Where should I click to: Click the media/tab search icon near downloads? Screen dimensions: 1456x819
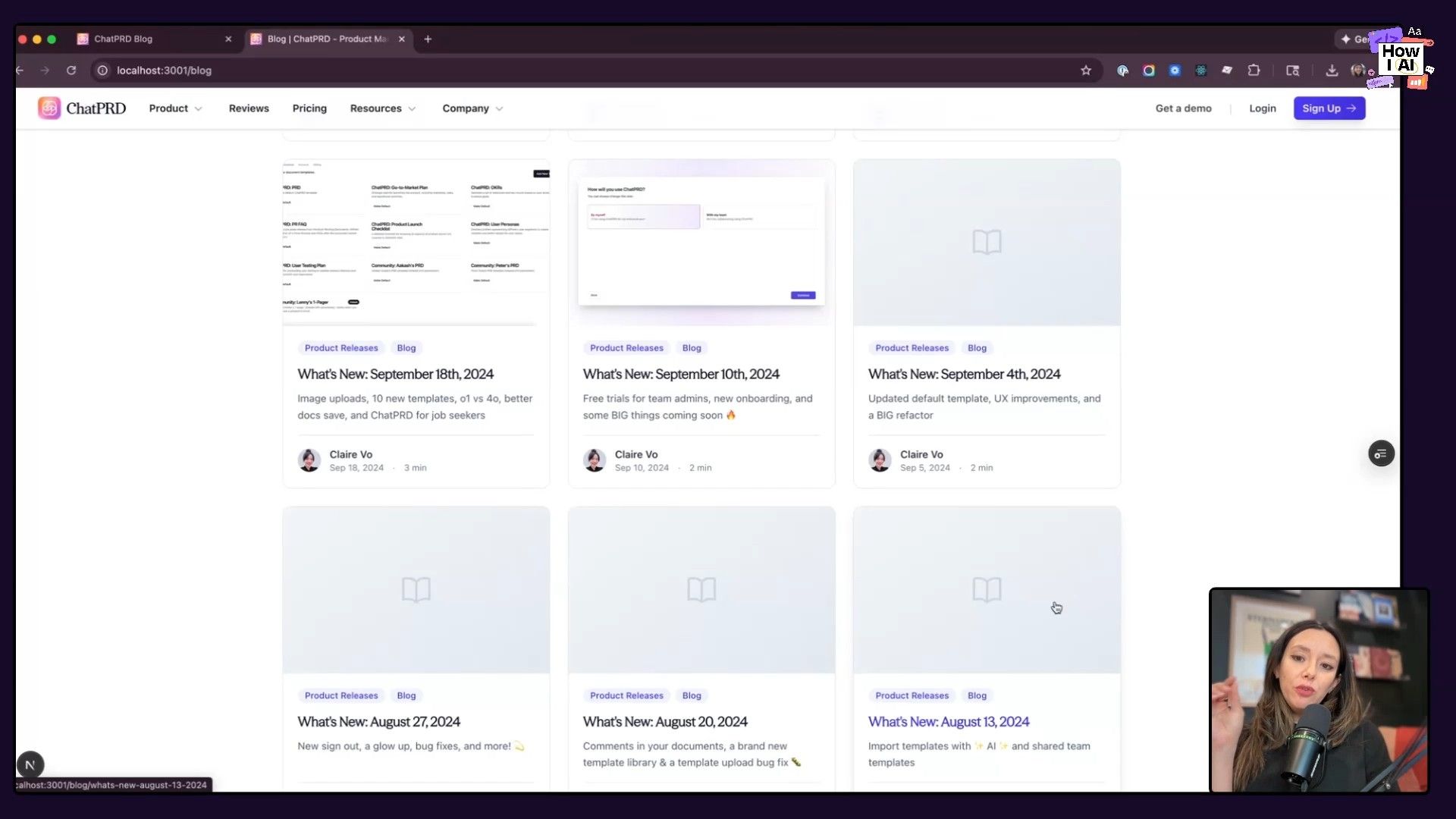pyautogui.click(x=1293, y=71)
